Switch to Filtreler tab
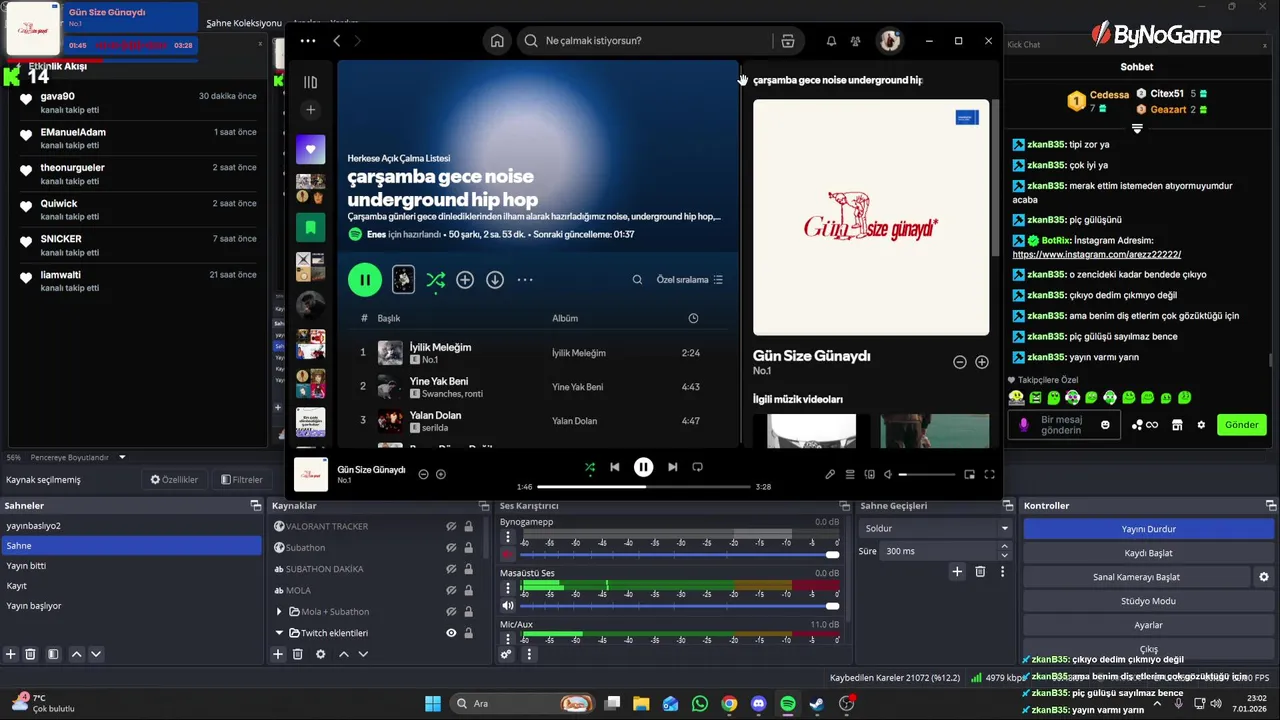 pyautogui.click(x=242, y=480)
